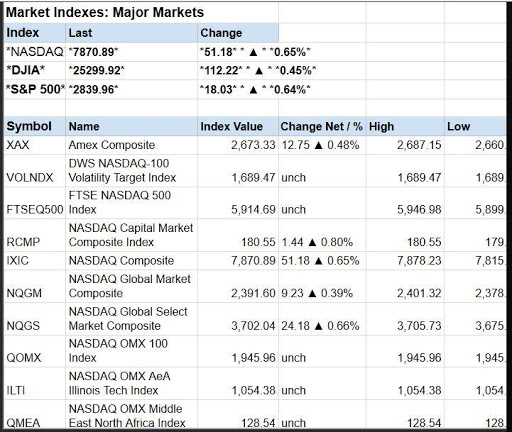The image size is (512, 432).
Task: Click the Low column header
Action: click(x=475, y=126)
